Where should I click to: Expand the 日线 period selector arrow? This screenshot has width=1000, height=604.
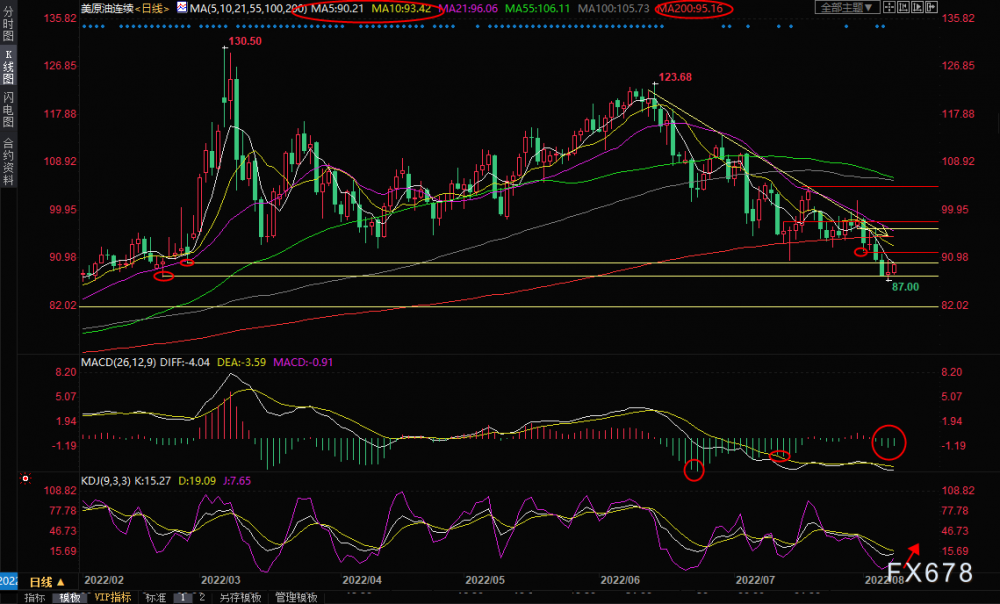[61, 582]
